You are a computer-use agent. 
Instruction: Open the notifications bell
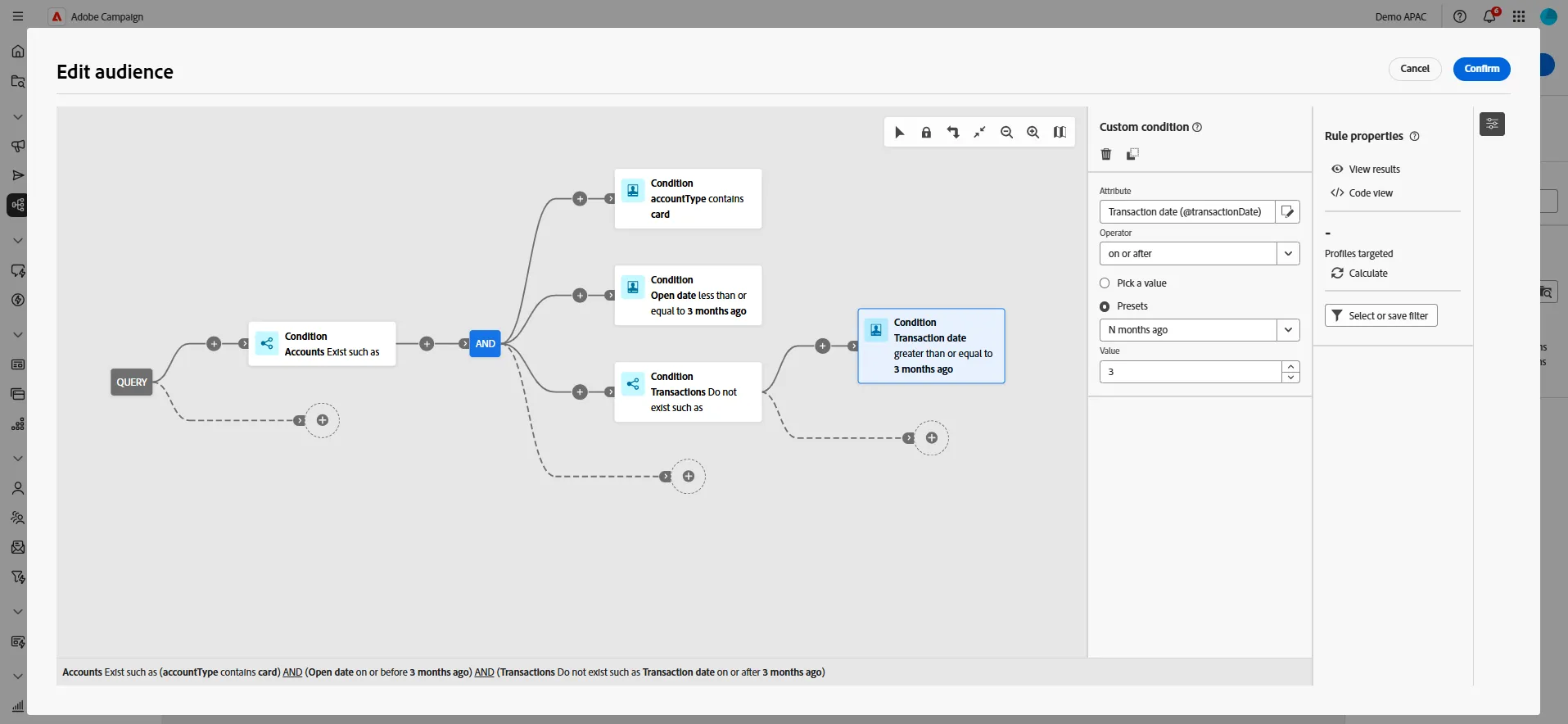point(1489,16)
